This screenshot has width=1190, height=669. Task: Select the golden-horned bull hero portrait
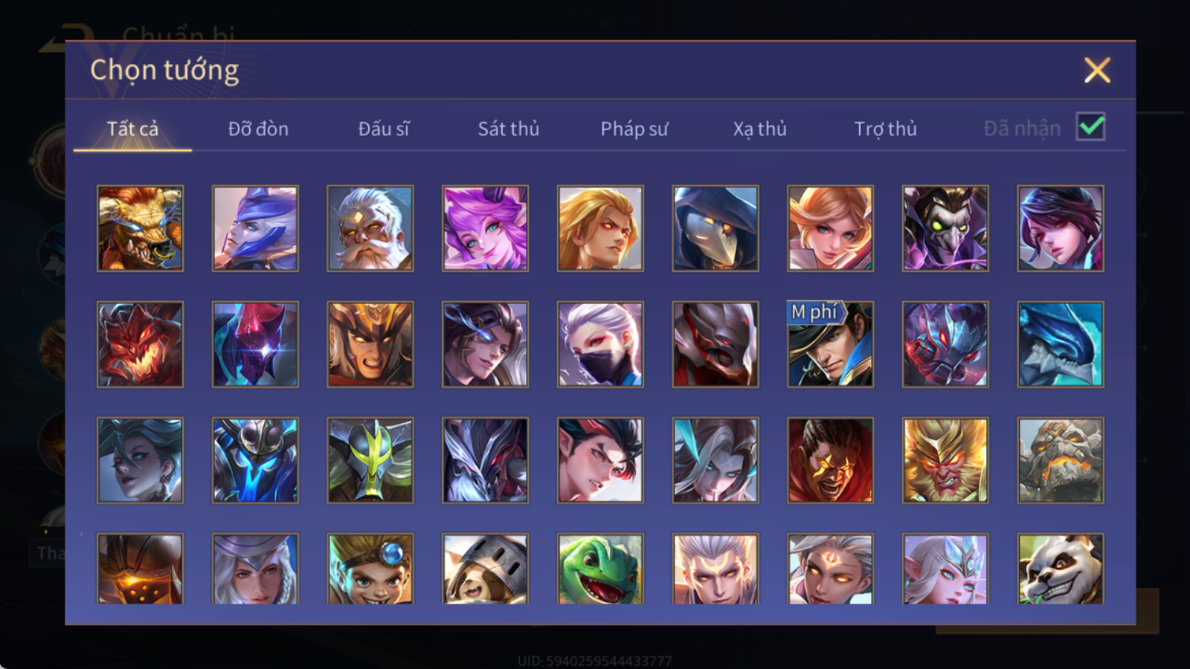140,228
